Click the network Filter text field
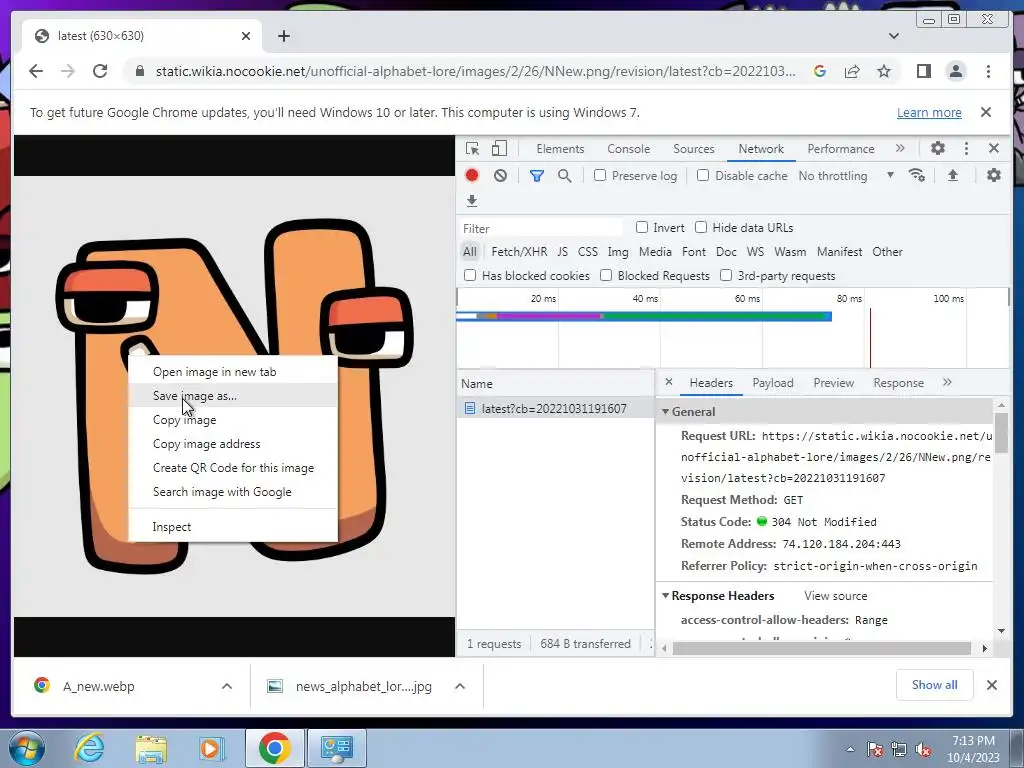Viewport: 1024px width, 768px height. 542,228
